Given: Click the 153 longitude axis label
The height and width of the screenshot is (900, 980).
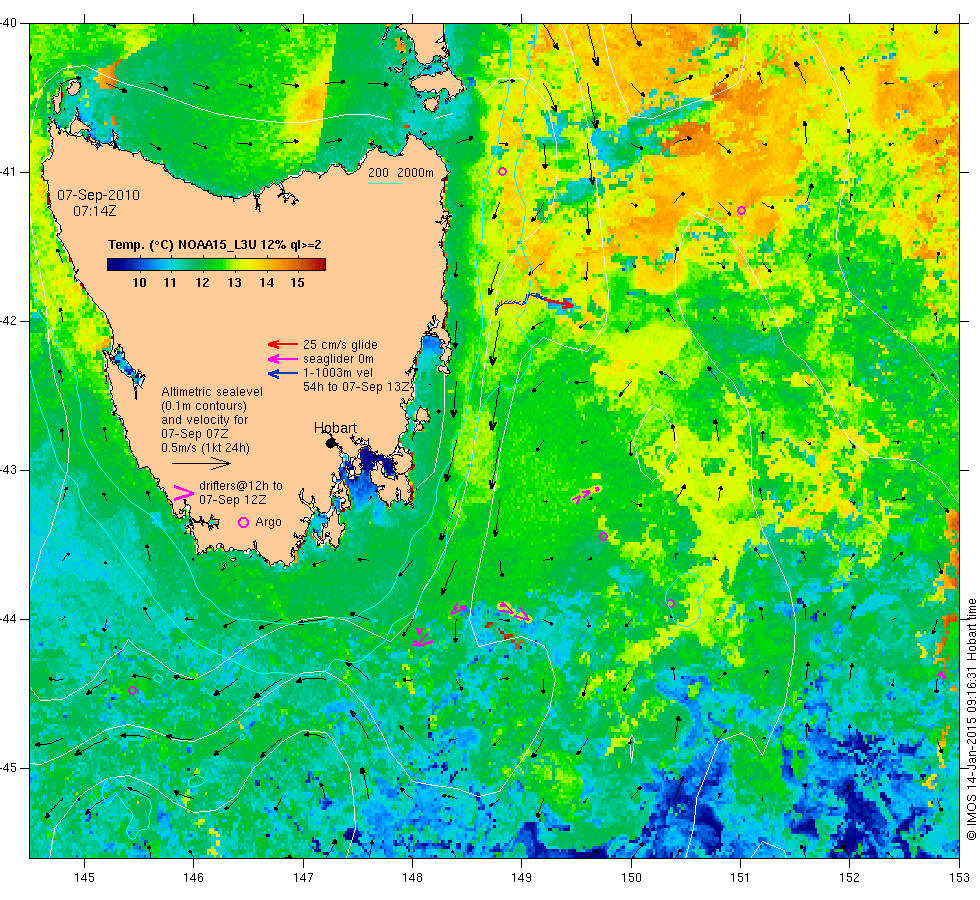Looking at the screenshot, I should click(x=959, y=878).
